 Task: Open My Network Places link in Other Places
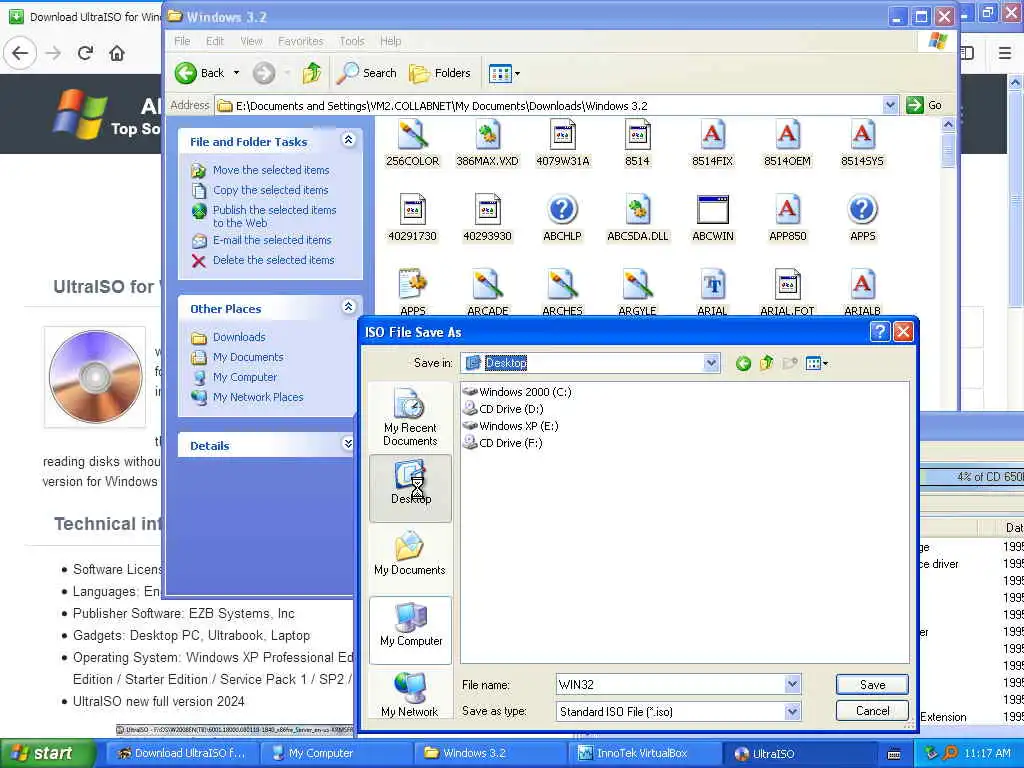258,397
